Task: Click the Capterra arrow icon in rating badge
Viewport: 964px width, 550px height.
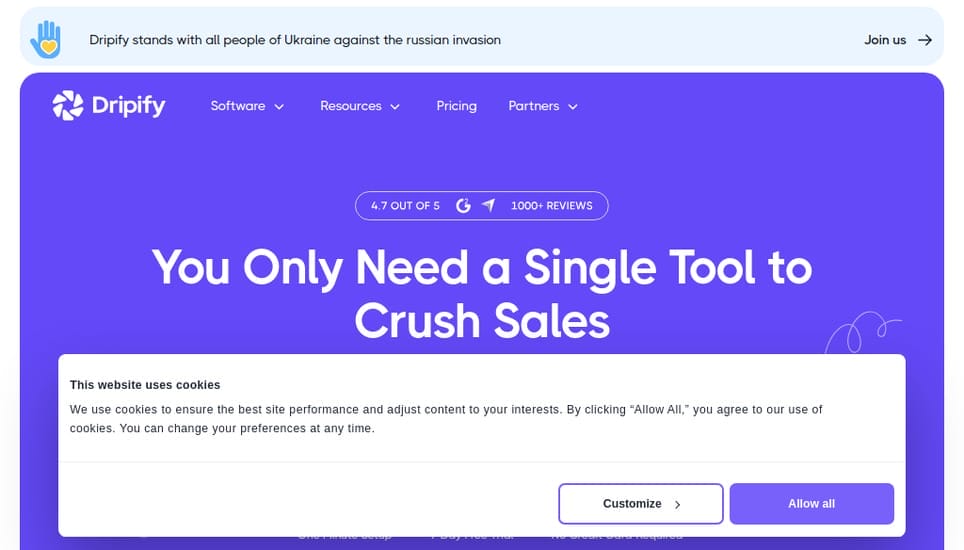Action: tap(488, 206)
